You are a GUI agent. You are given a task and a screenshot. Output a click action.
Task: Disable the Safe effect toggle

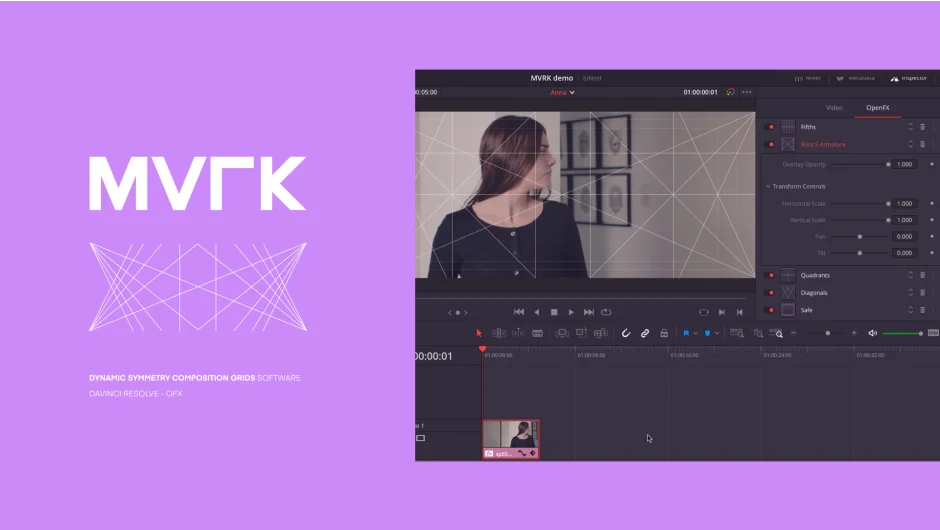pyautogui.click(x=771, y=310)
